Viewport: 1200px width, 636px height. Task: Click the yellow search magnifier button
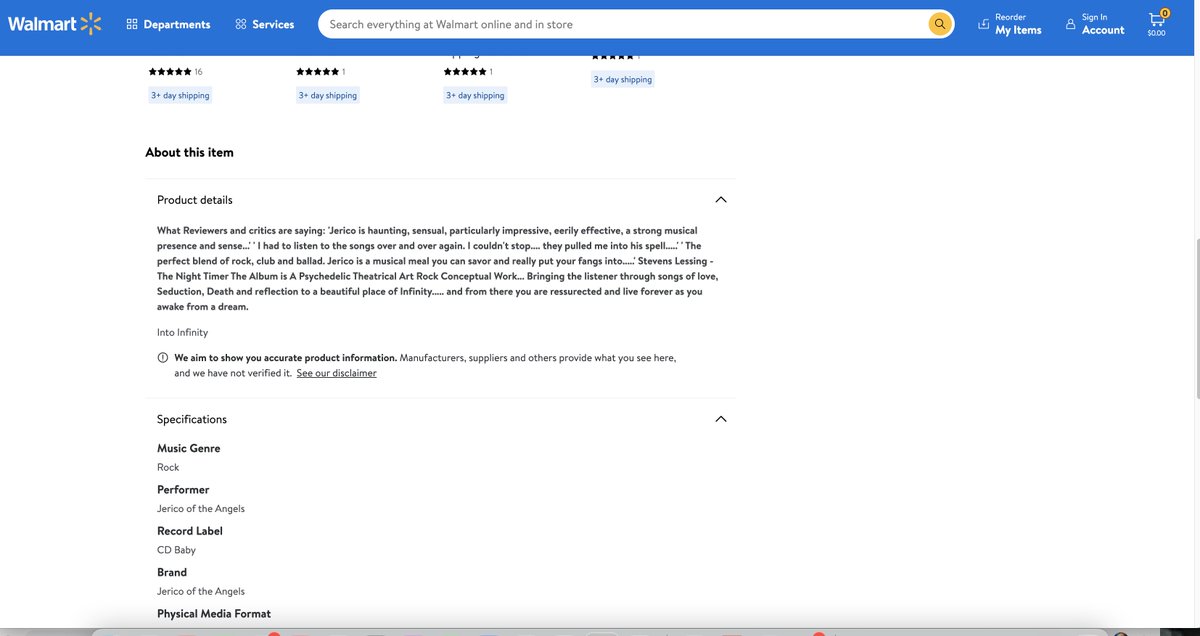pos(940,24)
